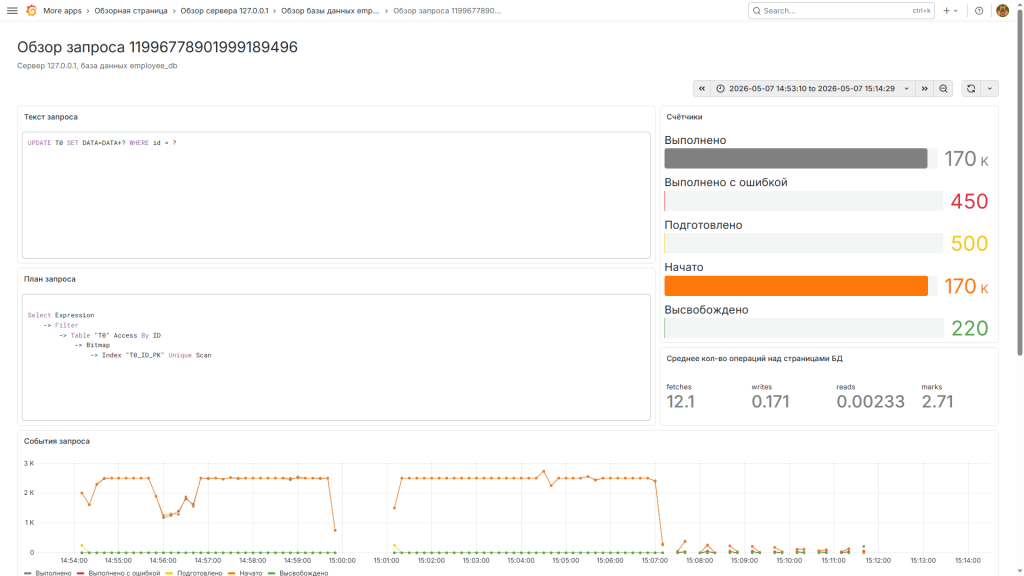The width and height of the screenshot is (1024, 576).
Task: Click the fetches value 12.1
Action: [x=680, y=402]
